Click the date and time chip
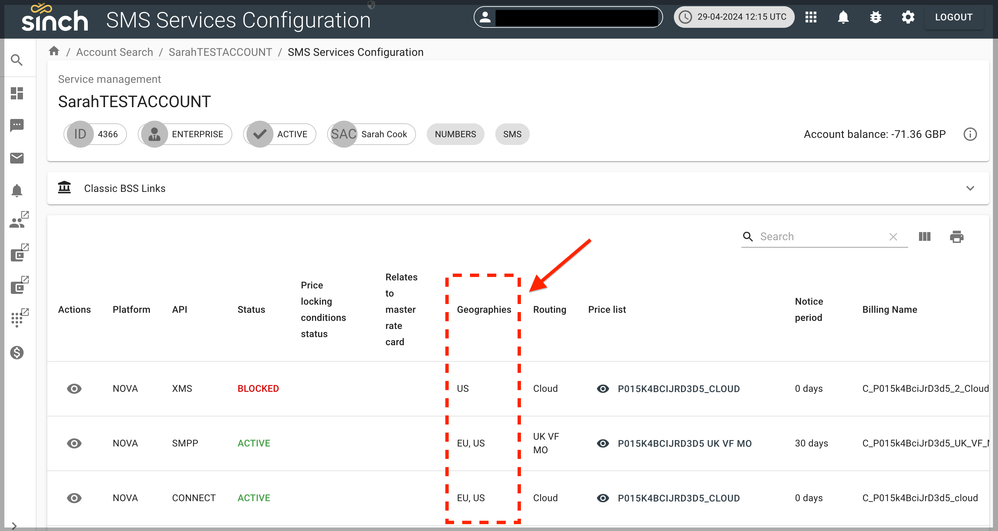998x531 pixels. [734, 17]
